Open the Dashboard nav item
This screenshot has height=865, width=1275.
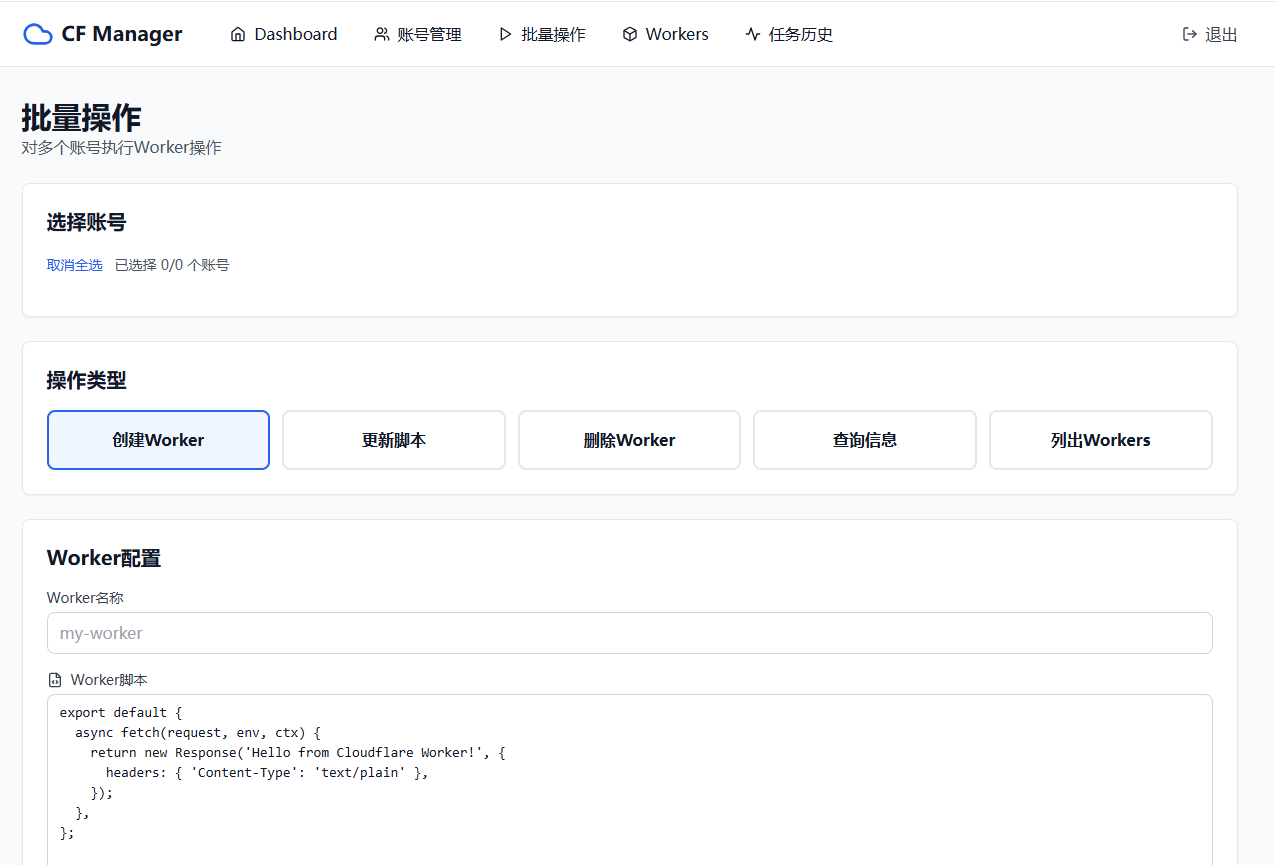click(x=284, y=34)
